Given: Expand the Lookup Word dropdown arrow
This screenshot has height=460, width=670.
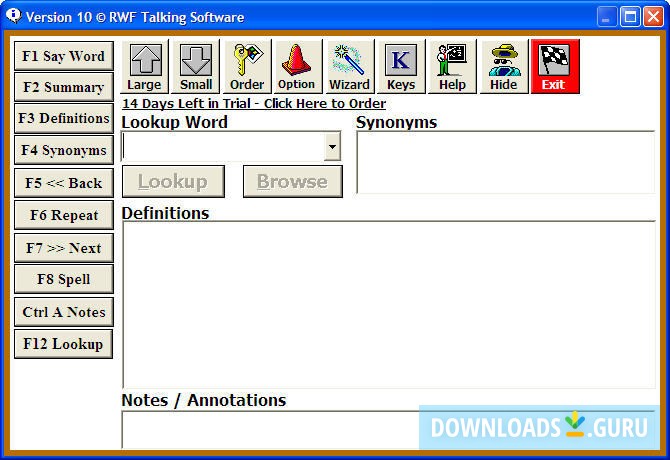Looking at the screenshot, I should pos(332,146).
